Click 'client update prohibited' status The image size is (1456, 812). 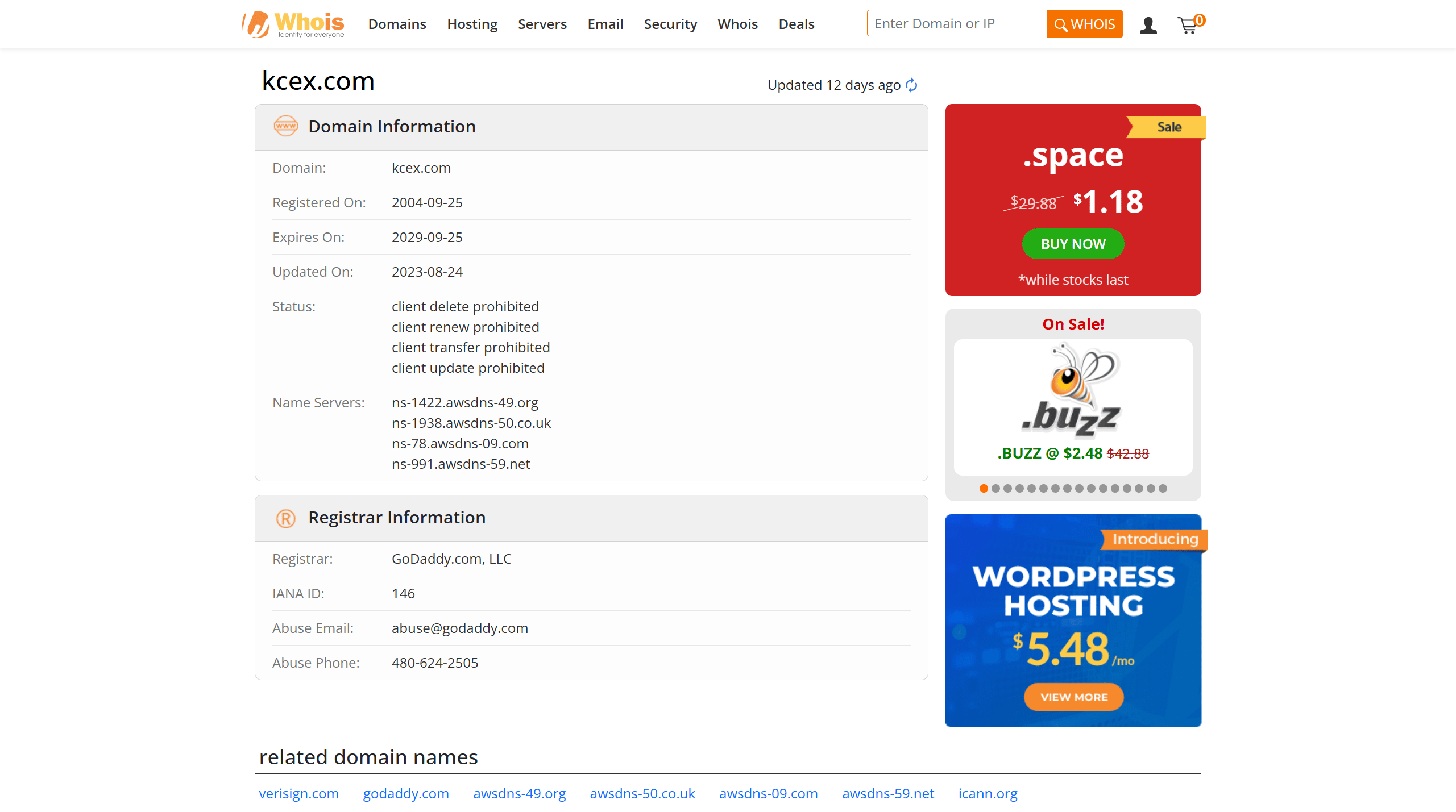468,368
